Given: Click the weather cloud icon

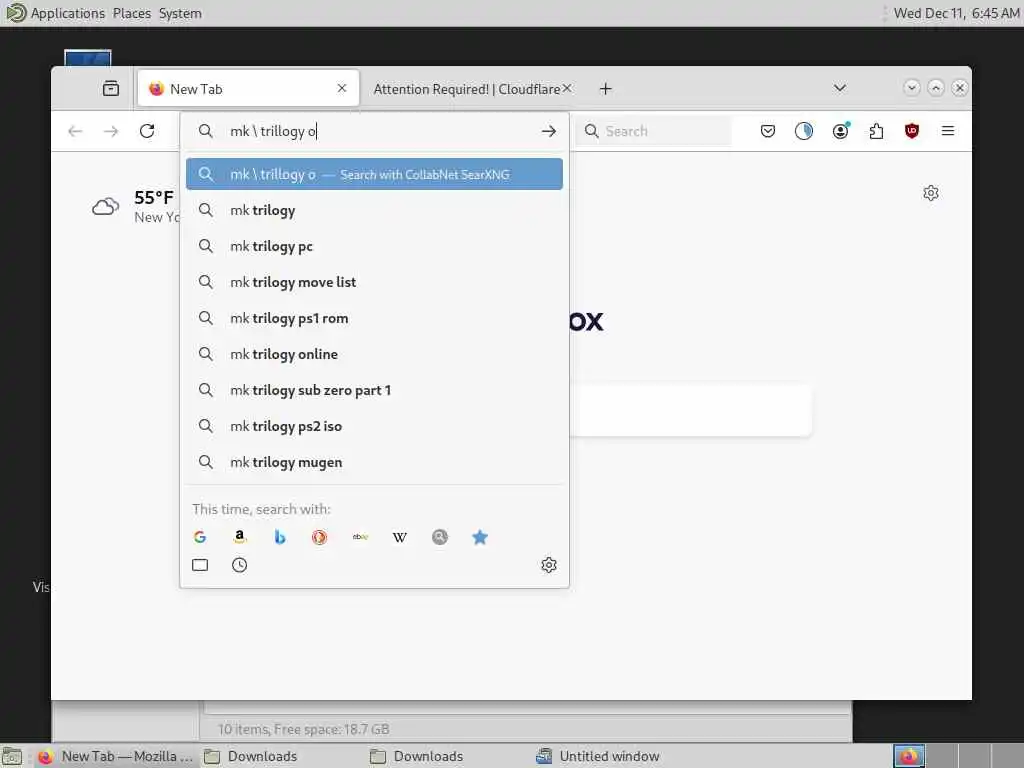Looking at the screenshot, I should pos(105,207).
